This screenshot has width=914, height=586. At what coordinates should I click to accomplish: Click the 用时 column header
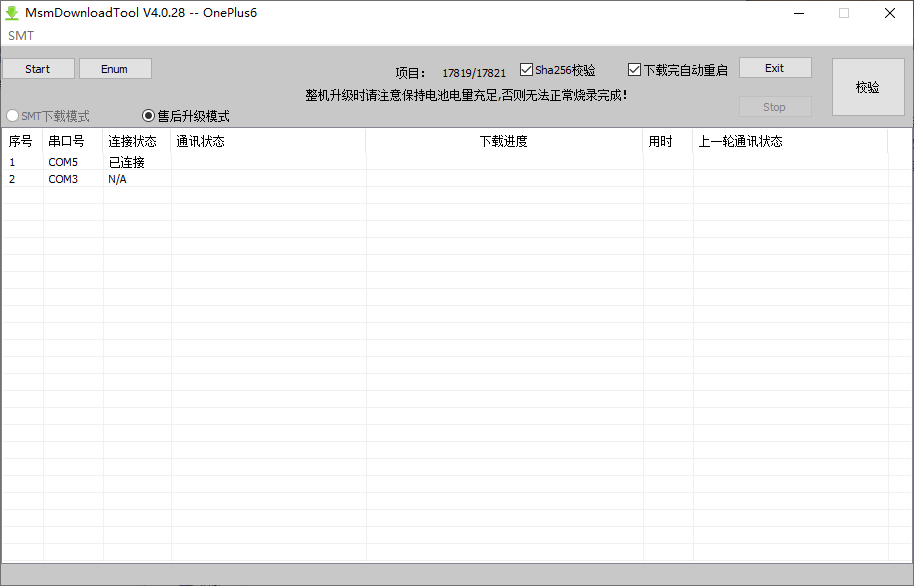tap(668, 141)
